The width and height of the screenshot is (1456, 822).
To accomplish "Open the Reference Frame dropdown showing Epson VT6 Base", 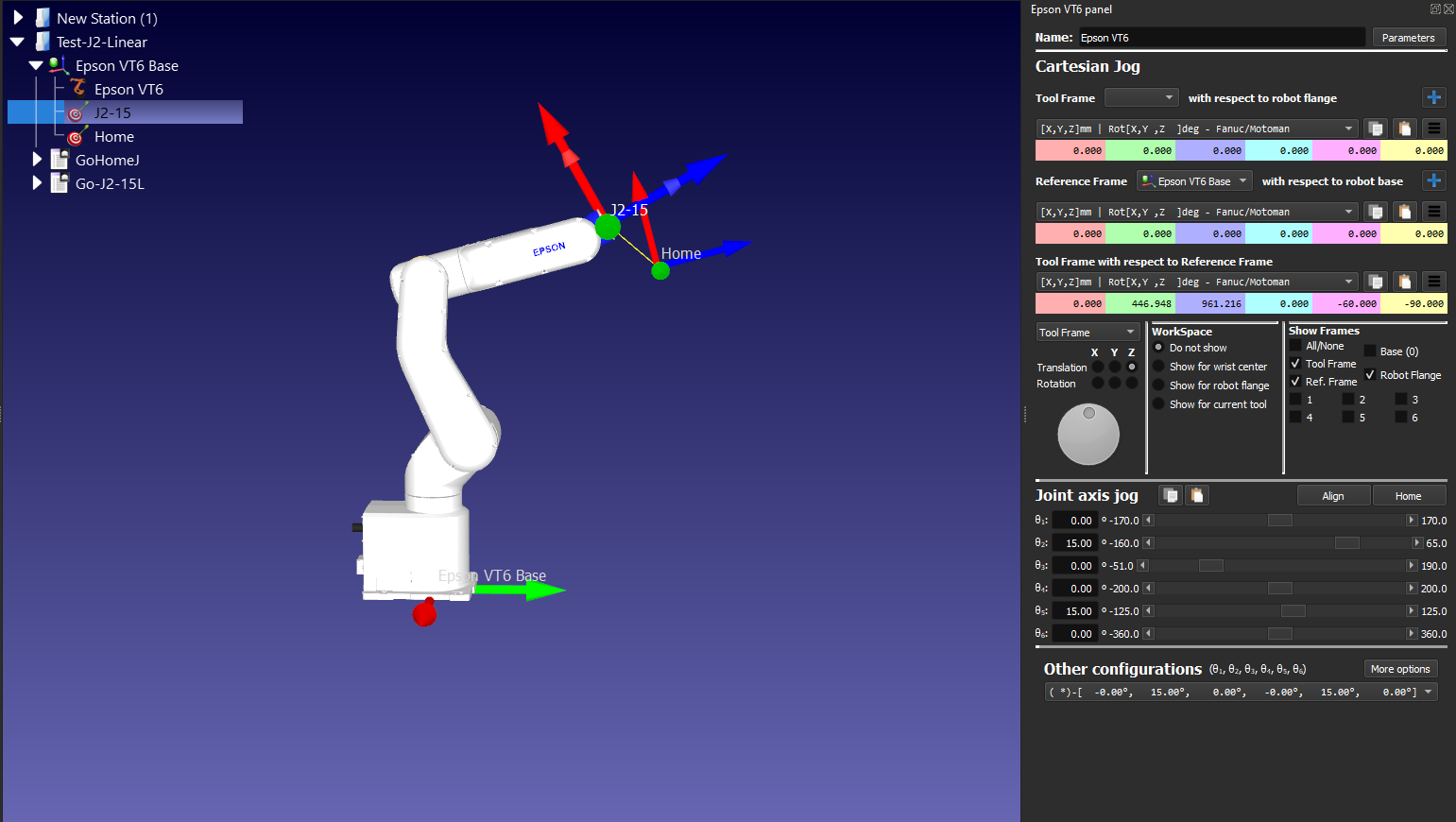I will click(1194, 181).
